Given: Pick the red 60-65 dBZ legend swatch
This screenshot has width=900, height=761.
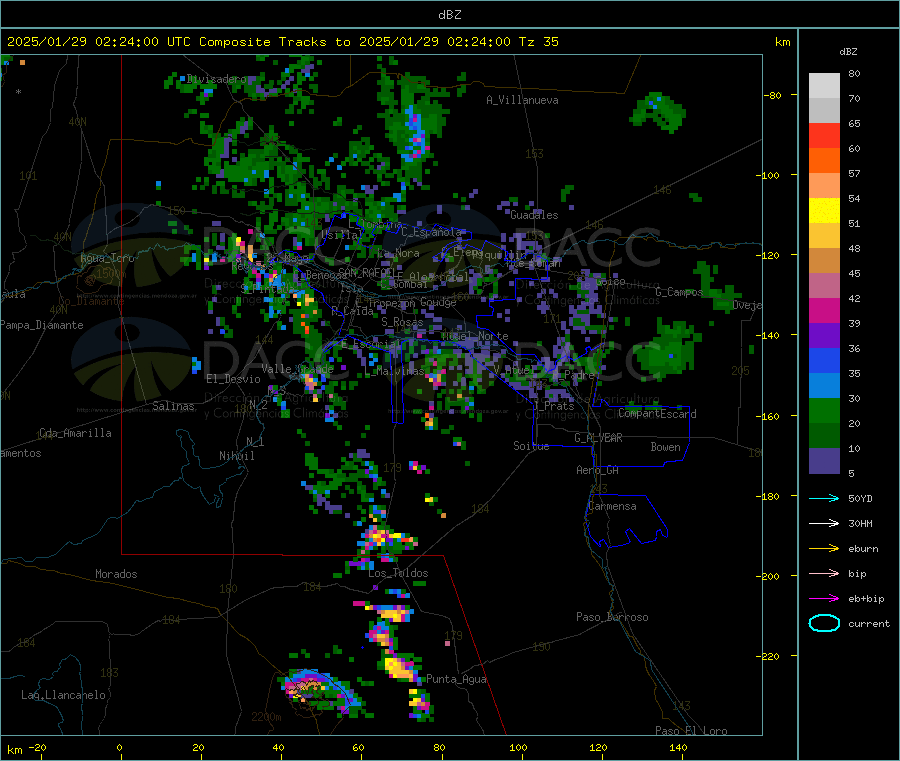Looking at the screenshot, I should click(824, 135).
